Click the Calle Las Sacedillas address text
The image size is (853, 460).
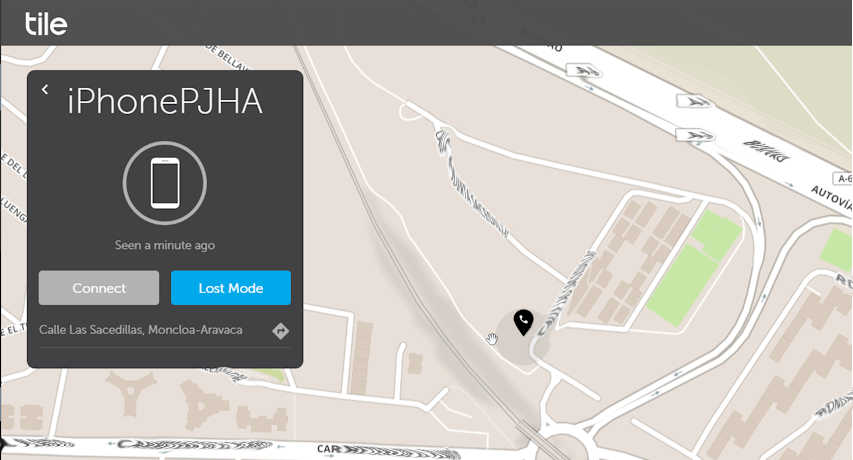pos(141,330)
